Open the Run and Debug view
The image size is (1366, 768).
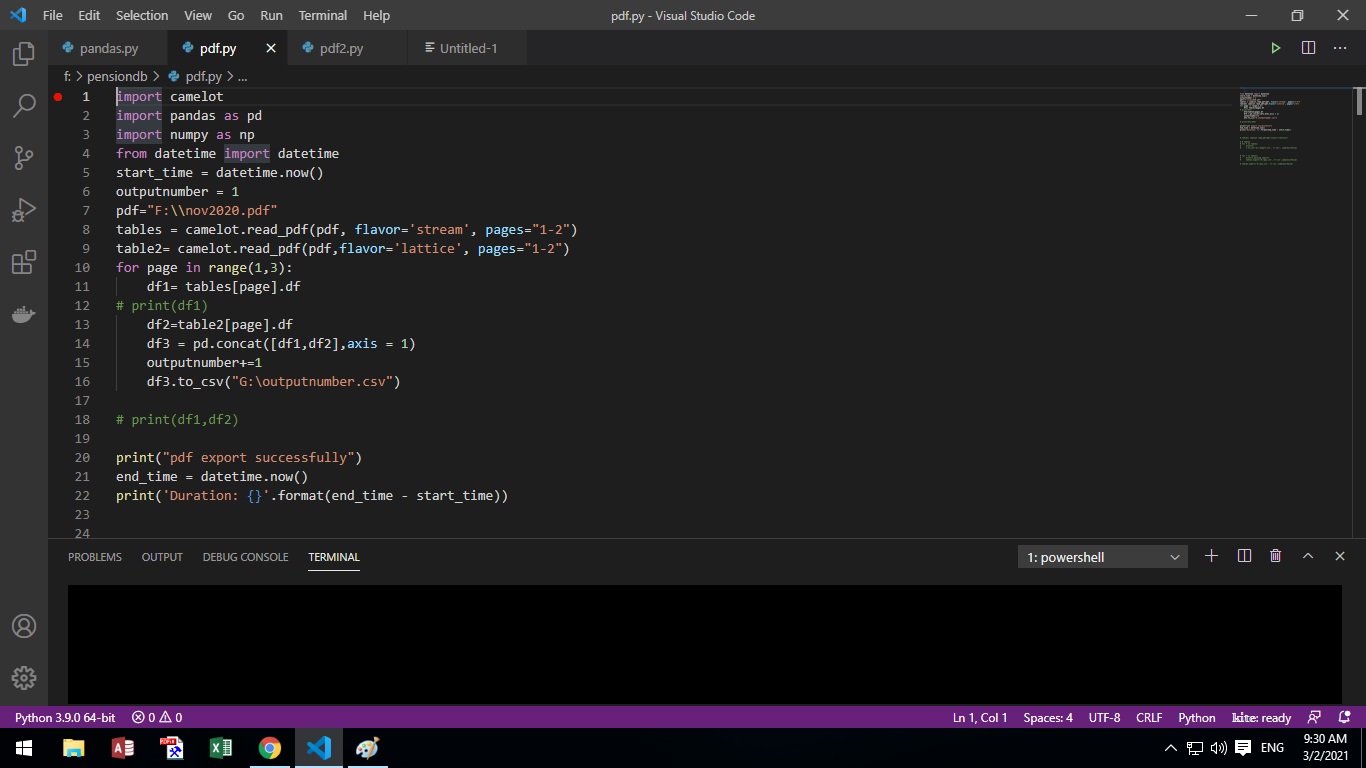click(23, 209)
